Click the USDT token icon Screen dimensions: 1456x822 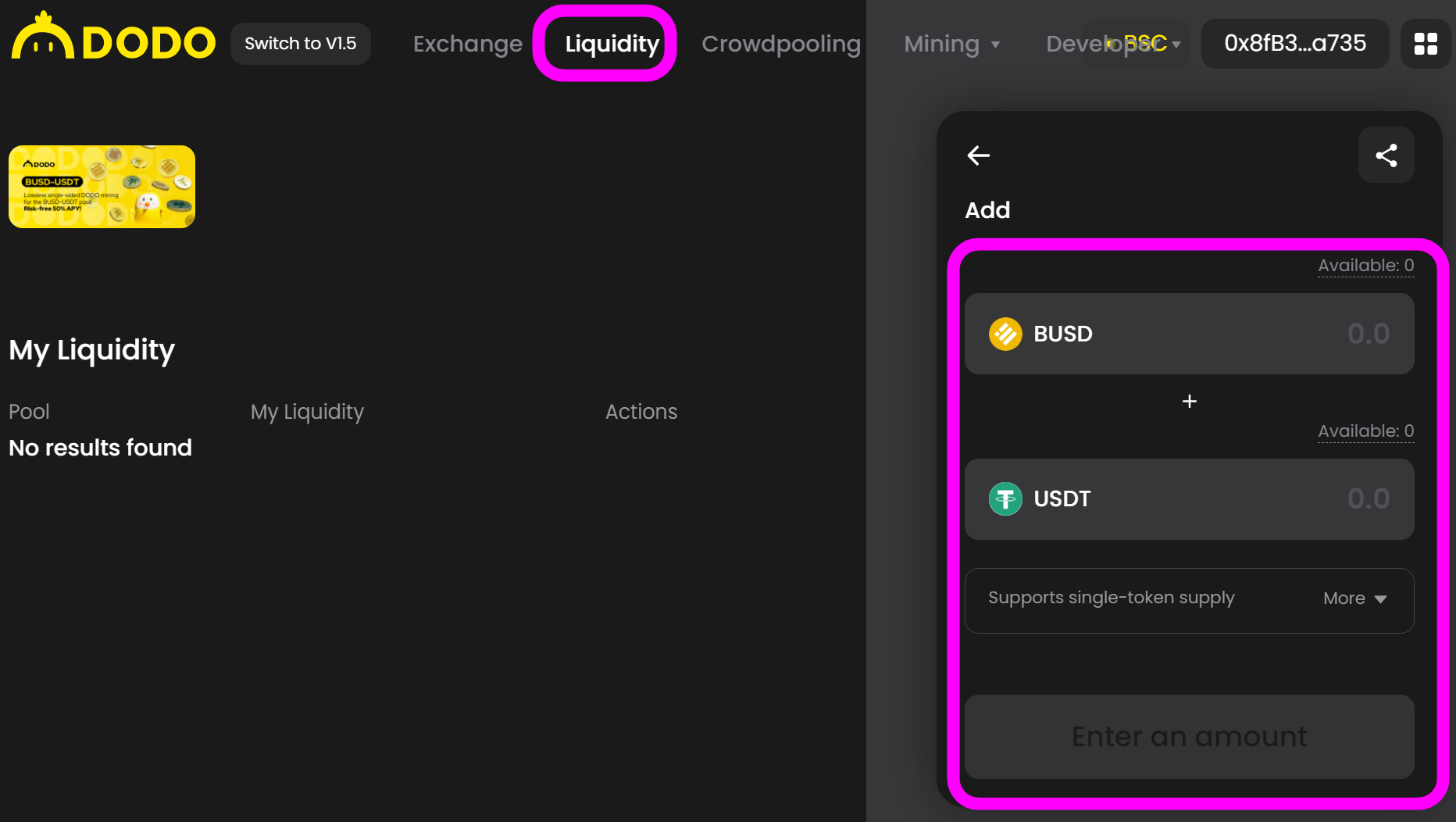(x=1005, y=499)
